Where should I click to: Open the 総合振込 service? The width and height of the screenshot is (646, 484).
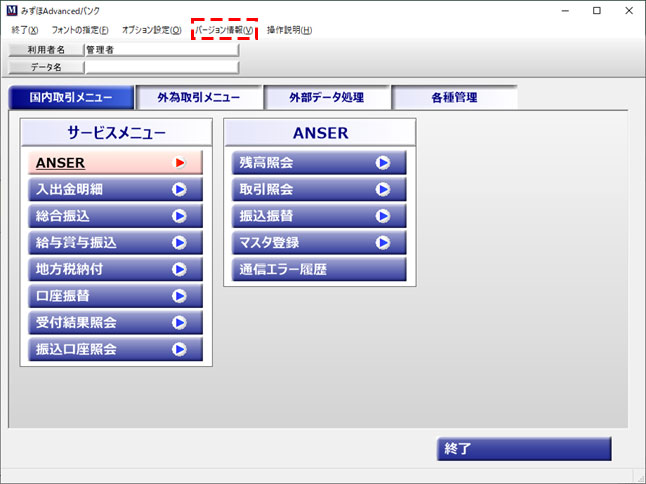click(115, 216)
